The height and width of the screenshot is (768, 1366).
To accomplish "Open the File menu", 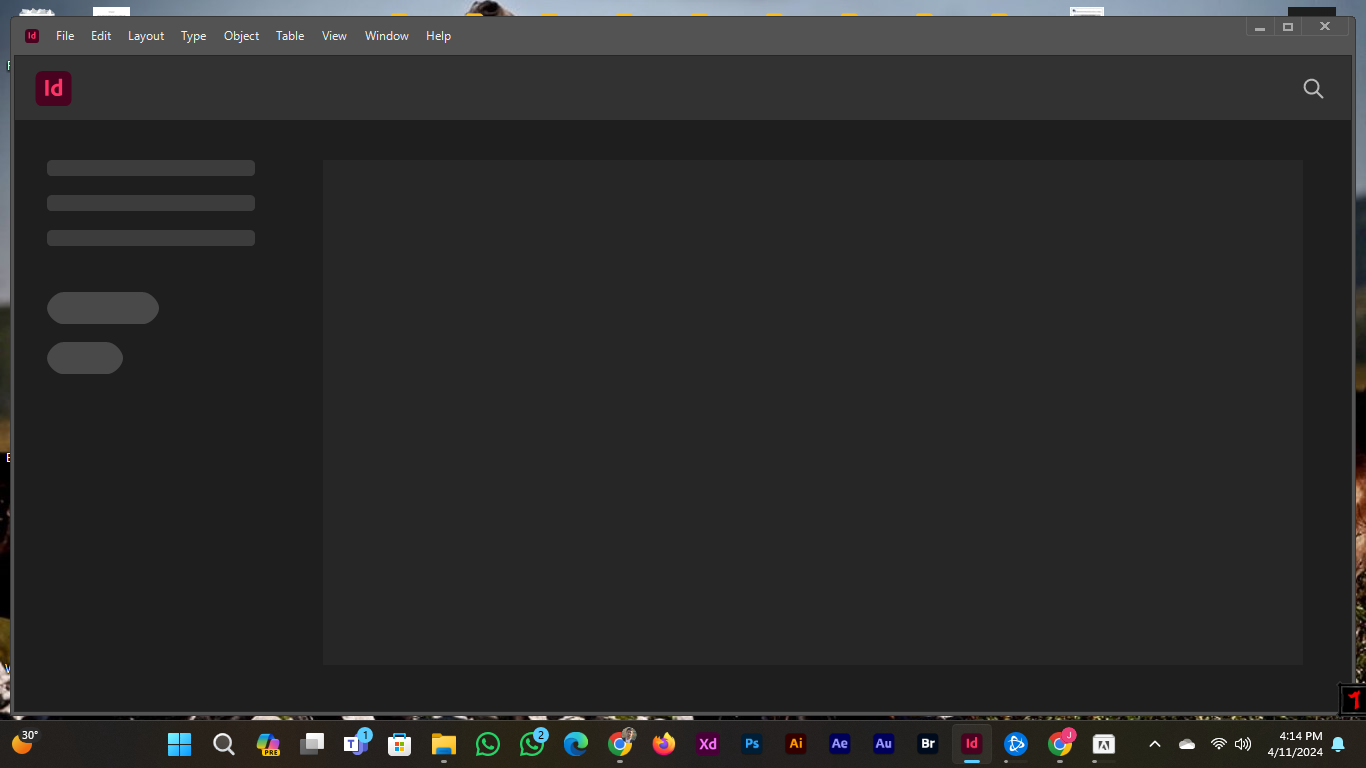I will [64, 35].
